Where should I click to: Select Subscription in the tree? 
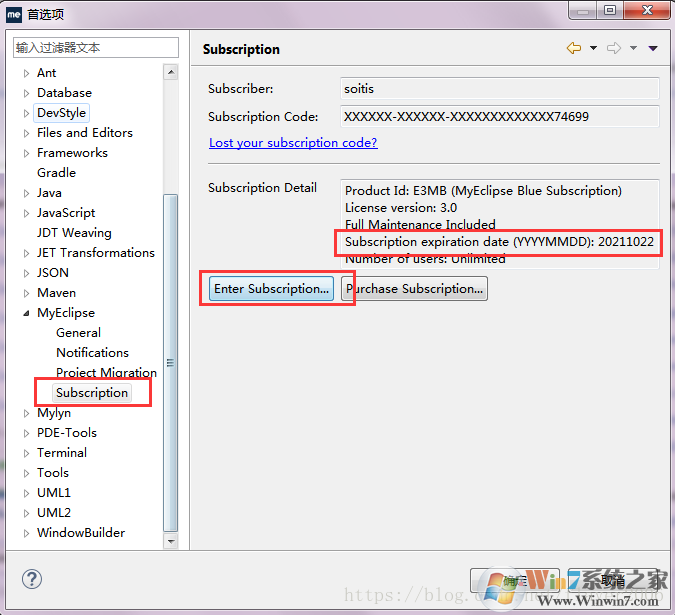tap(92, 392)
